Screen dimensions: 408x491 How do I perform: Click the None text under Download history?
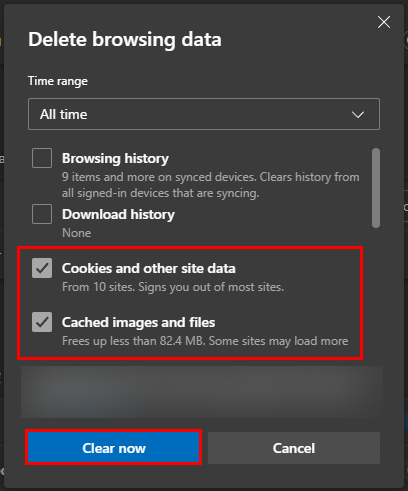click(77, 233)
